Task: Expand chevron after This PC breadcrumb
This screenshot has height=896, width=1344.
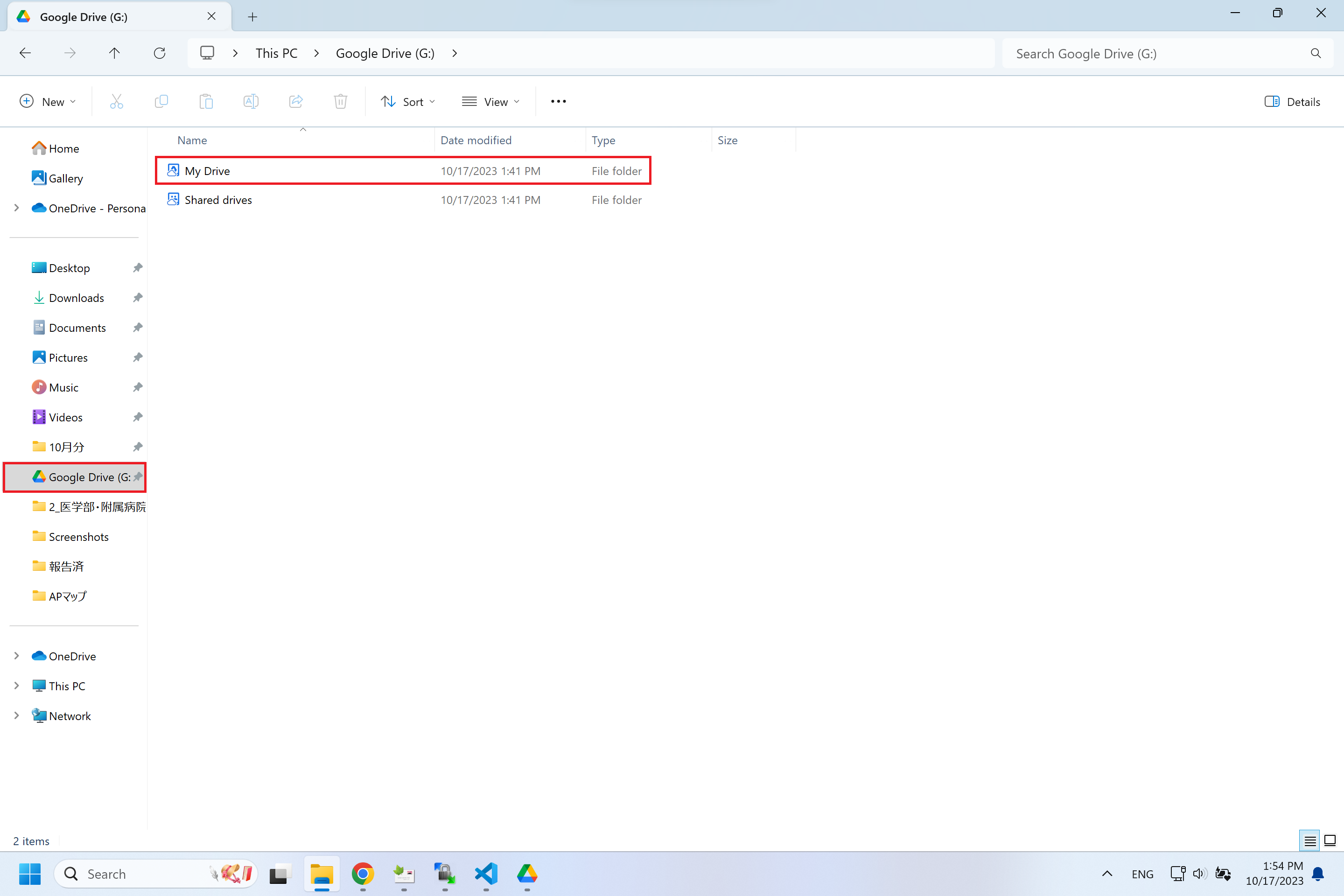Action: (316, 53)
